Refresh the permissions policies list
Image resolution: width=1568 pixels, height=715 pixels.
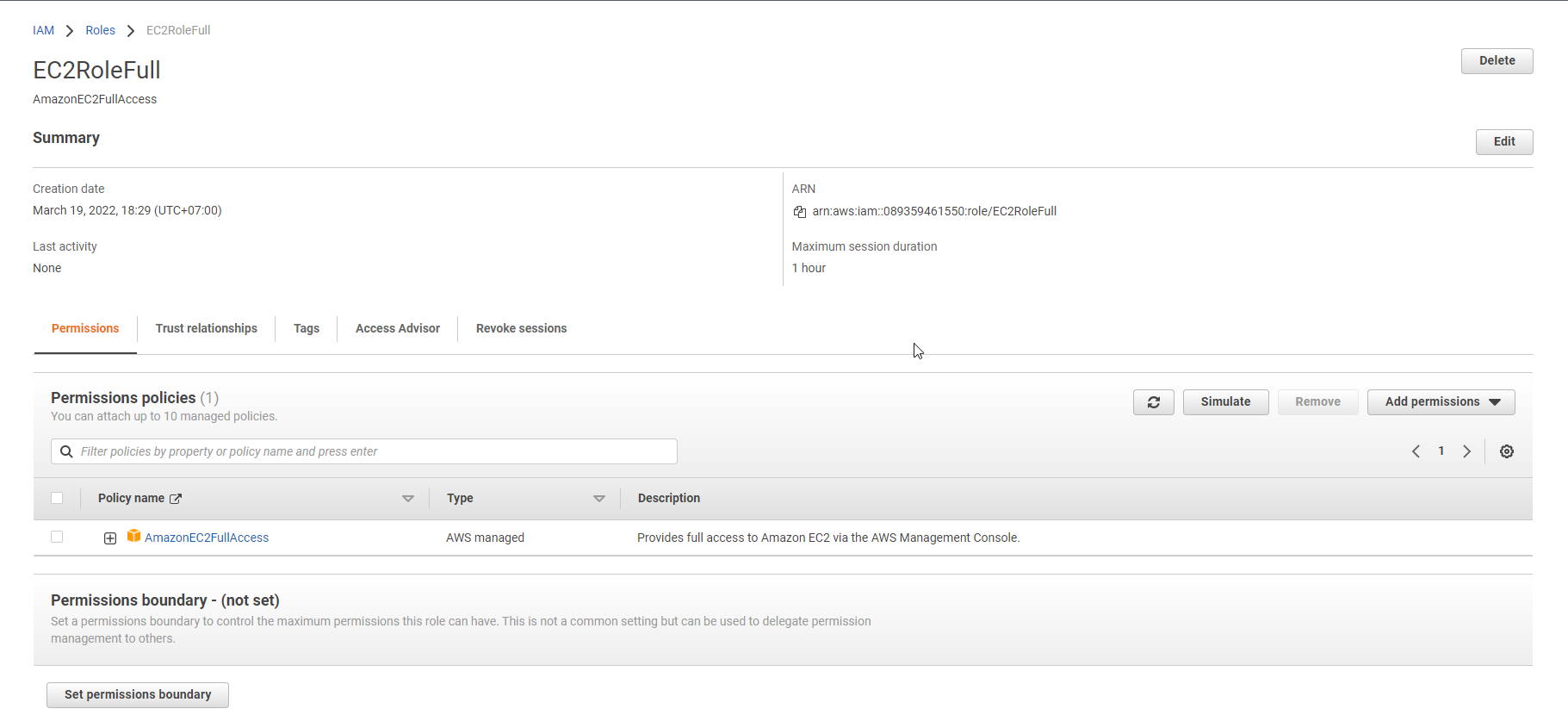tap(1153, 402)
